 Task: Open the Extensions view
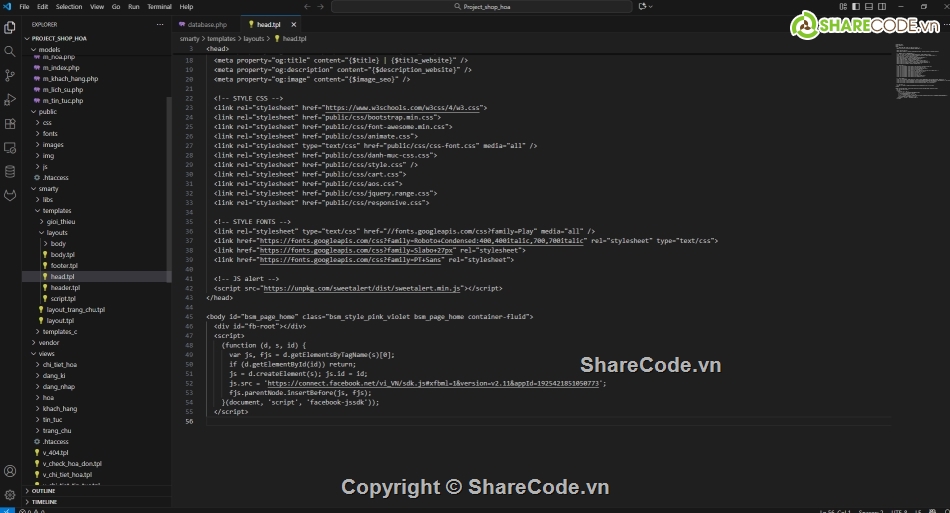click(10, 124)
